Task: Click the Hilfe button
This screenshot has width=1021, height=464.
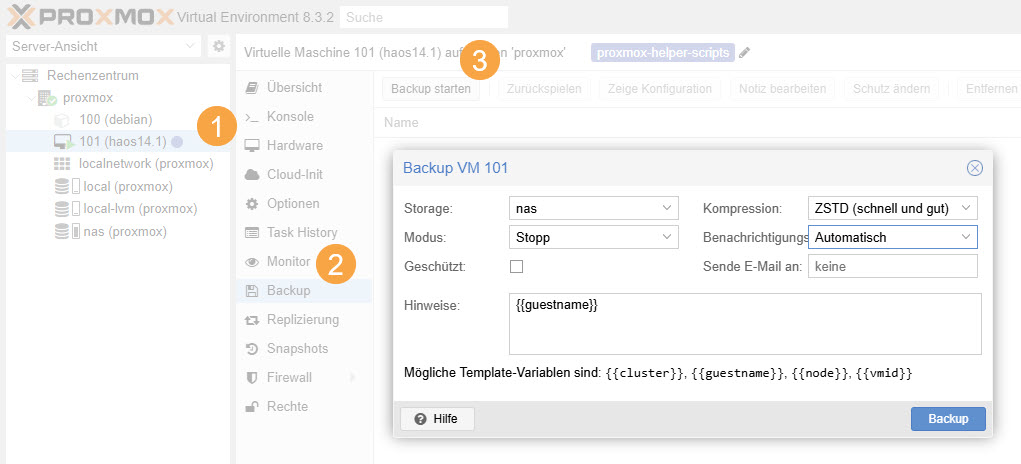Action: (x=436, y=419)
